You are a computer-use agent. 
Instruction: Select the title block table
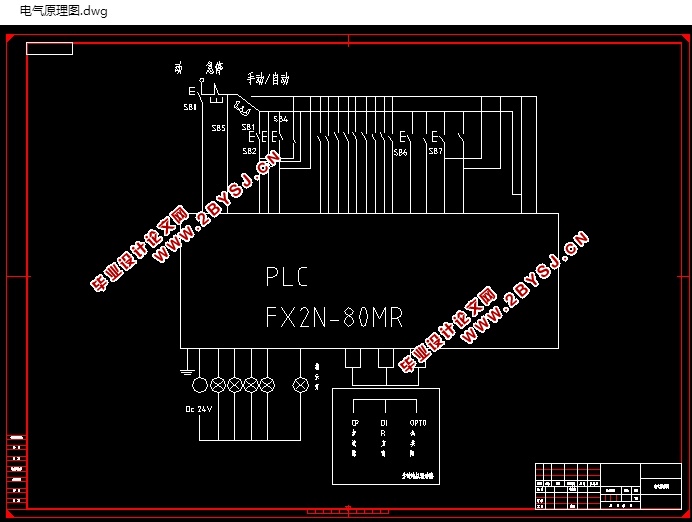click(x=608, y=486)
